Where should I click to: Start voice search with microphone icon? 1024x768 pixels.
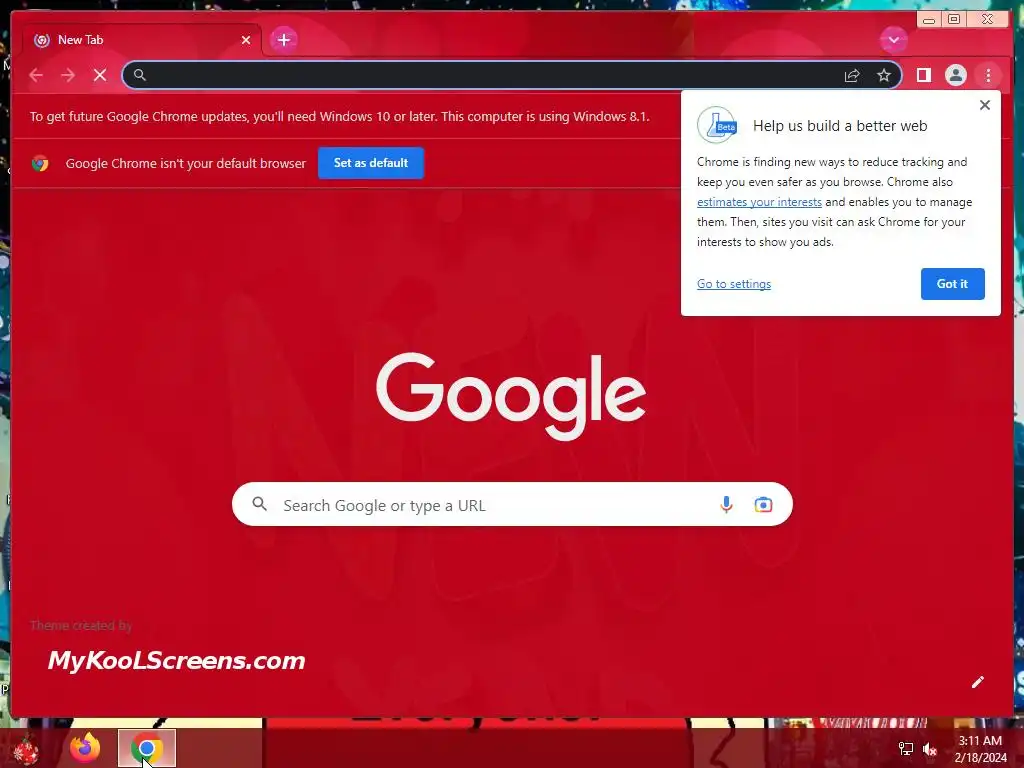coord(726,504)
